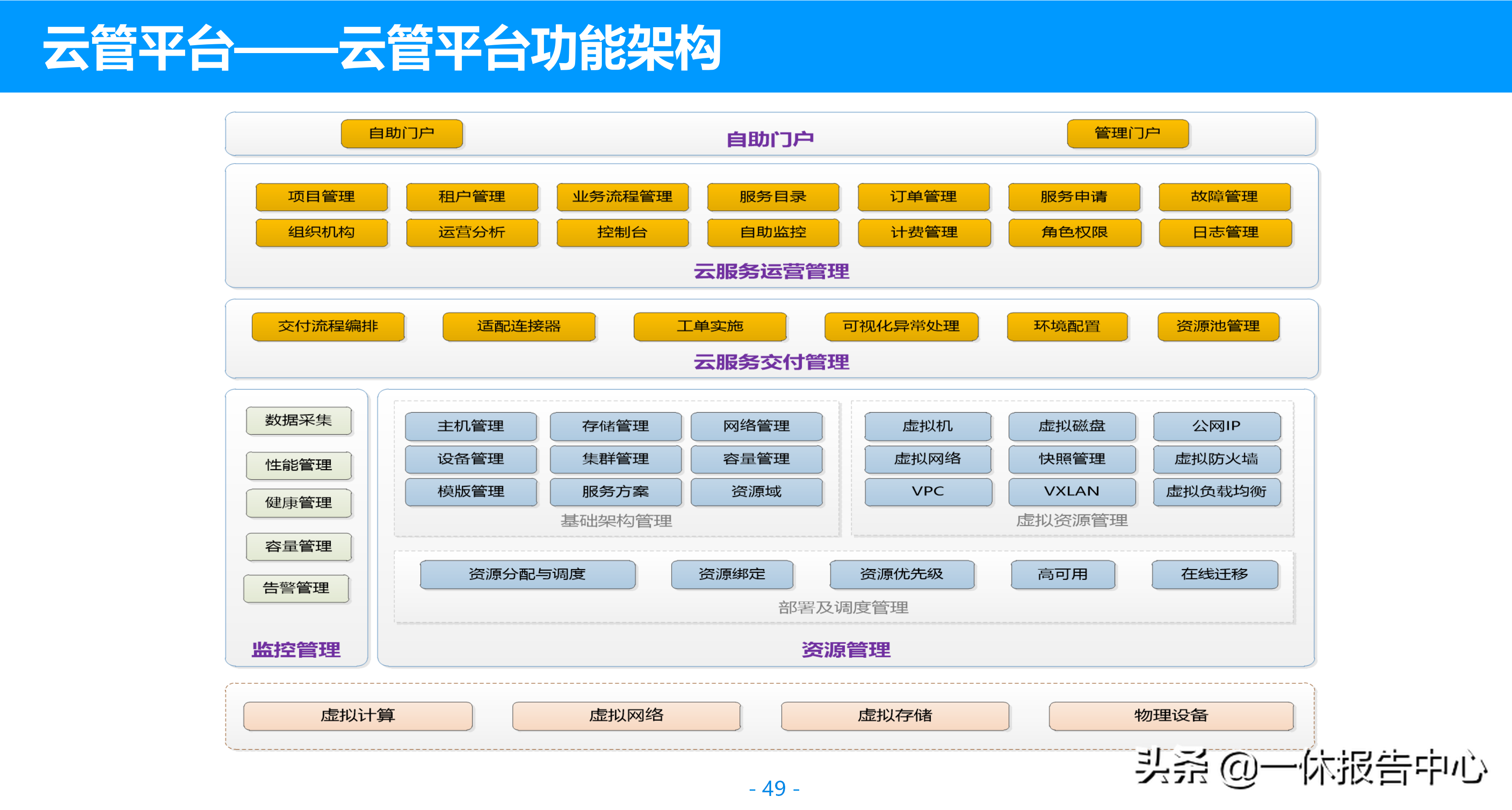This screenshot has height=810, width=1512.
Task: Click the 管理门户 yellow box
Action: pos(1127,133)
